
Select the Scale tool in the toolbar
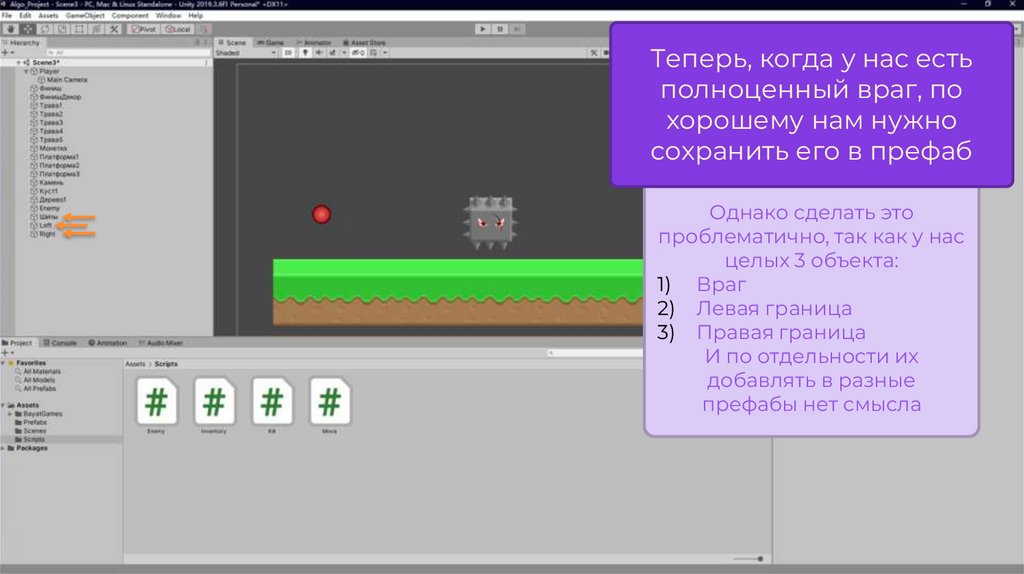pos(62,29)
